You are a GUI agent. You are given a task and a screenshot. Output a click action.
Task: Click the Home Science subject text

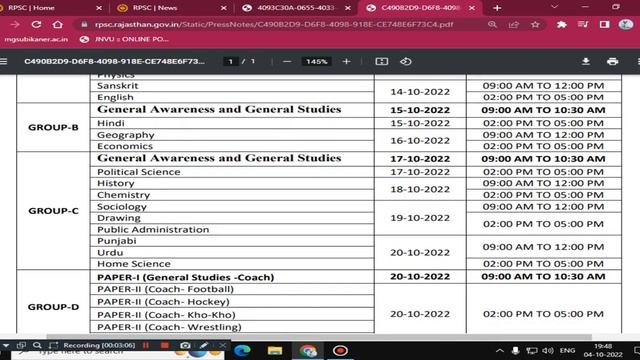tap(134, 264)
